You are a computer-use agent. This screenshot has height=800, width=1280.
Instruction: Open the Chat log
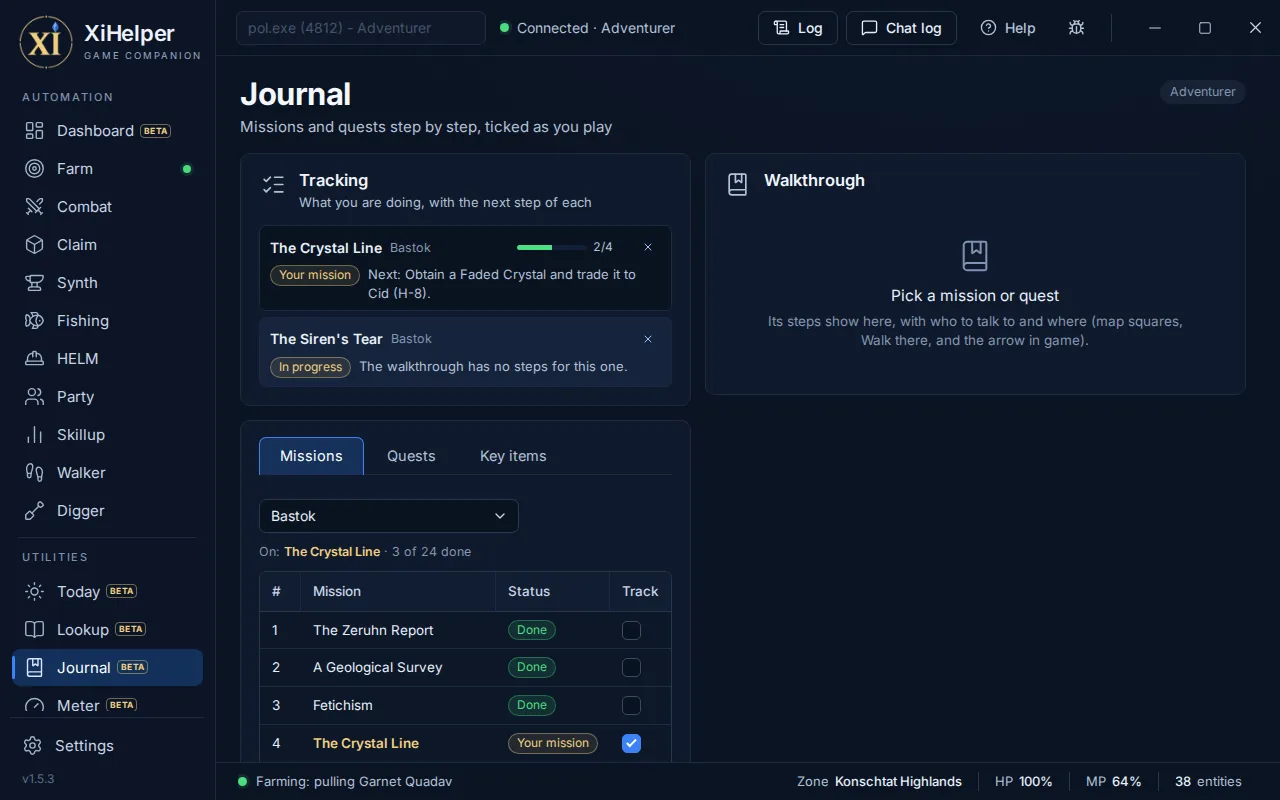point(901,28)
